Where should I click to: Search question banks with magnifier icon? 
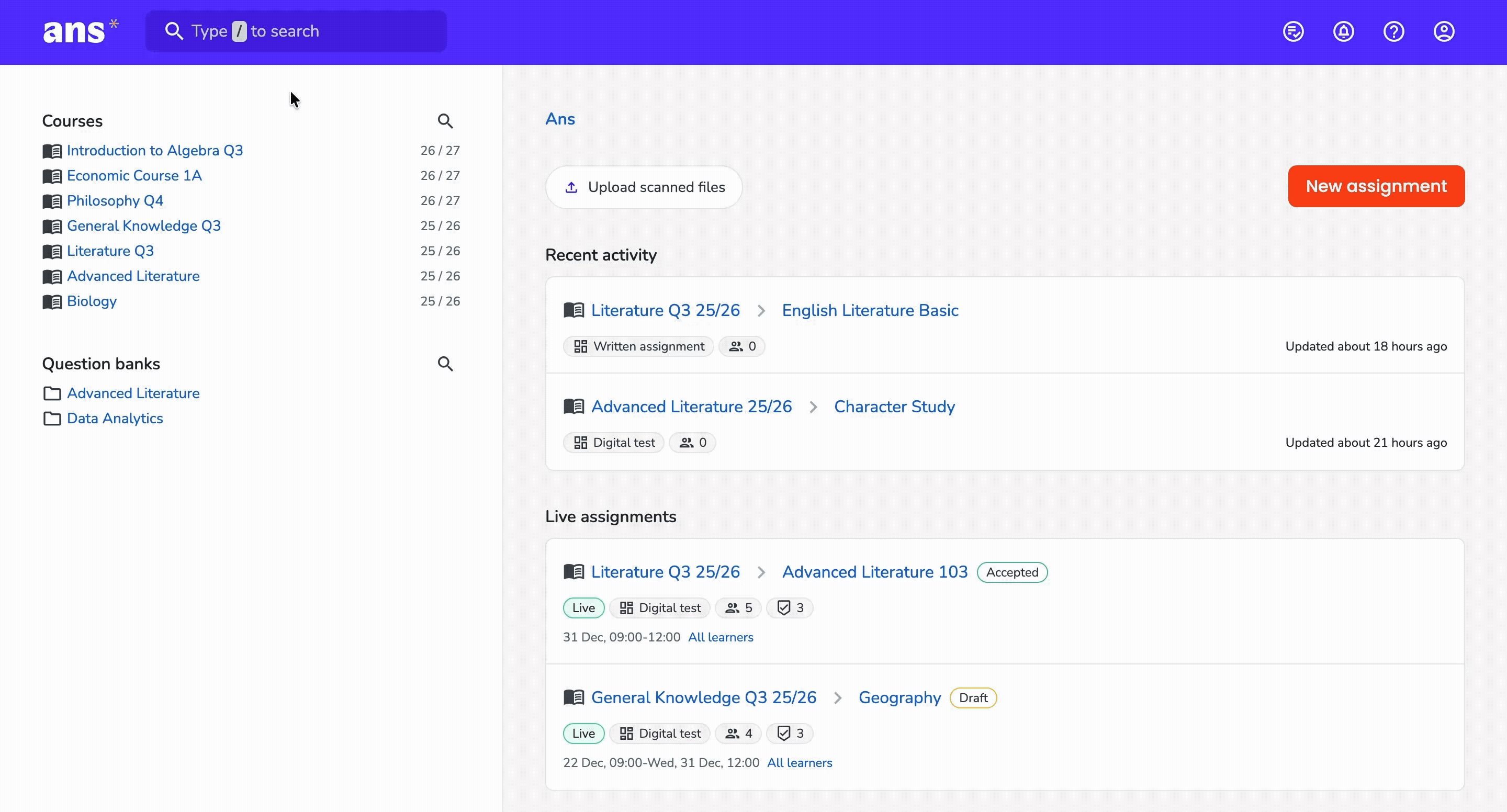pos(445,364)
